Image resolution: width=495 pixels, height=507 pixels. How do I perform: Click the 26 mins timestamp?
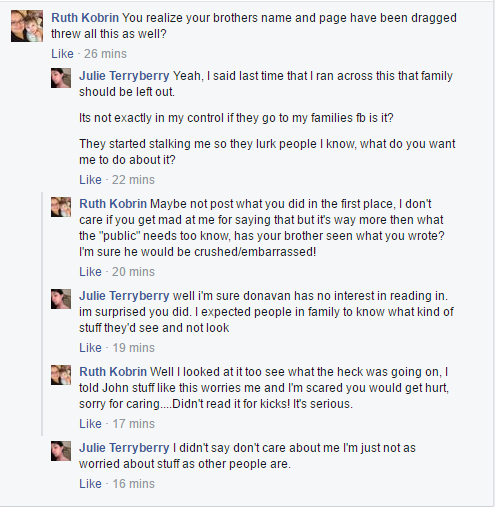tap(105, 54)
